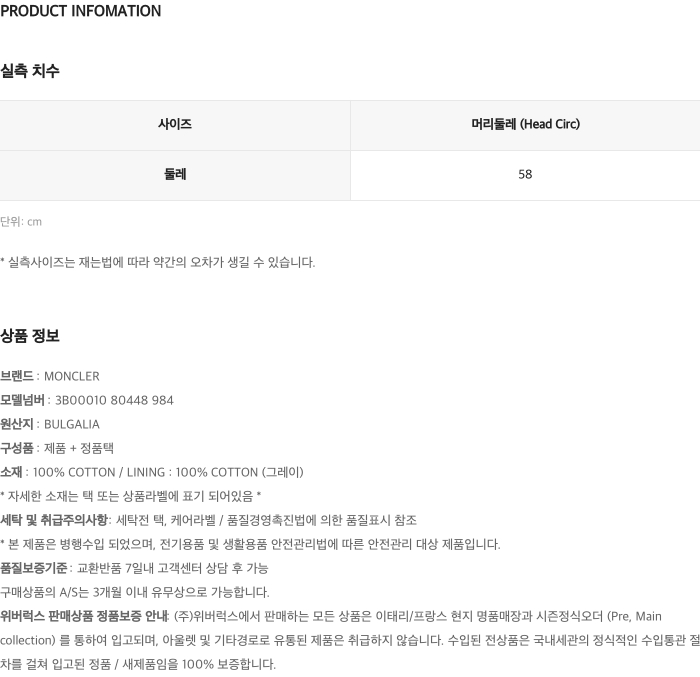Click the origin text BULGALIA

[x=72, y=424]
